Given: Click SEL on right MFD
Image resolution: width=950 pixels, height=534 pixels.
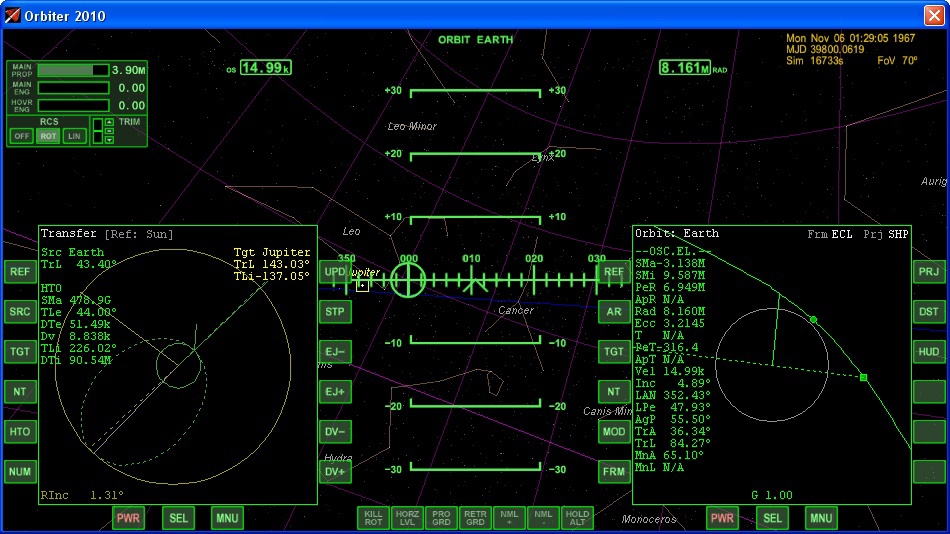Looking at the screenshot, I should [x=772, y=518].
